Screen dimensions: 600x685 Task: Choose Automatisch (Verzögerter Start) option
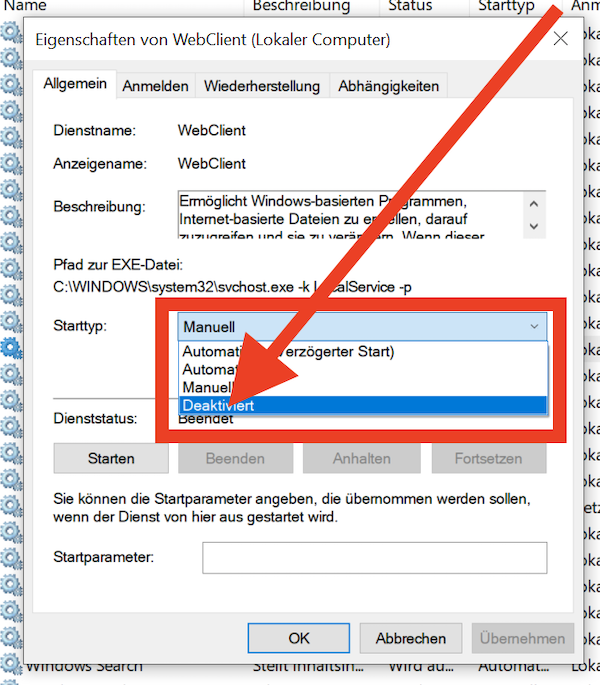pyautogui.click(x=363, y=351)
